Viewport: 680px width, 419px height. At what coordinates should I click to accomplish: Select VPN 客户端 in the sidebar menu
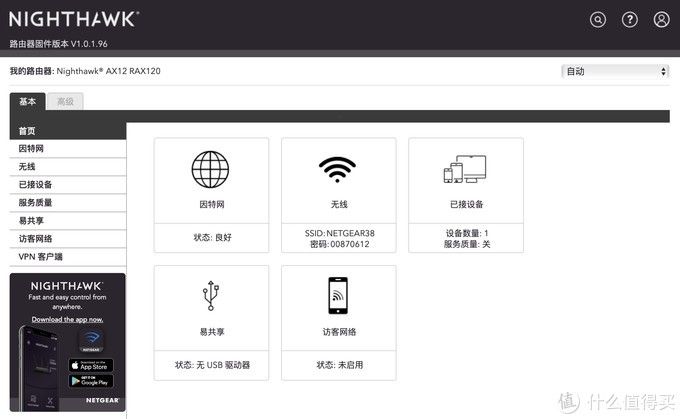click(x=68, y=257)
